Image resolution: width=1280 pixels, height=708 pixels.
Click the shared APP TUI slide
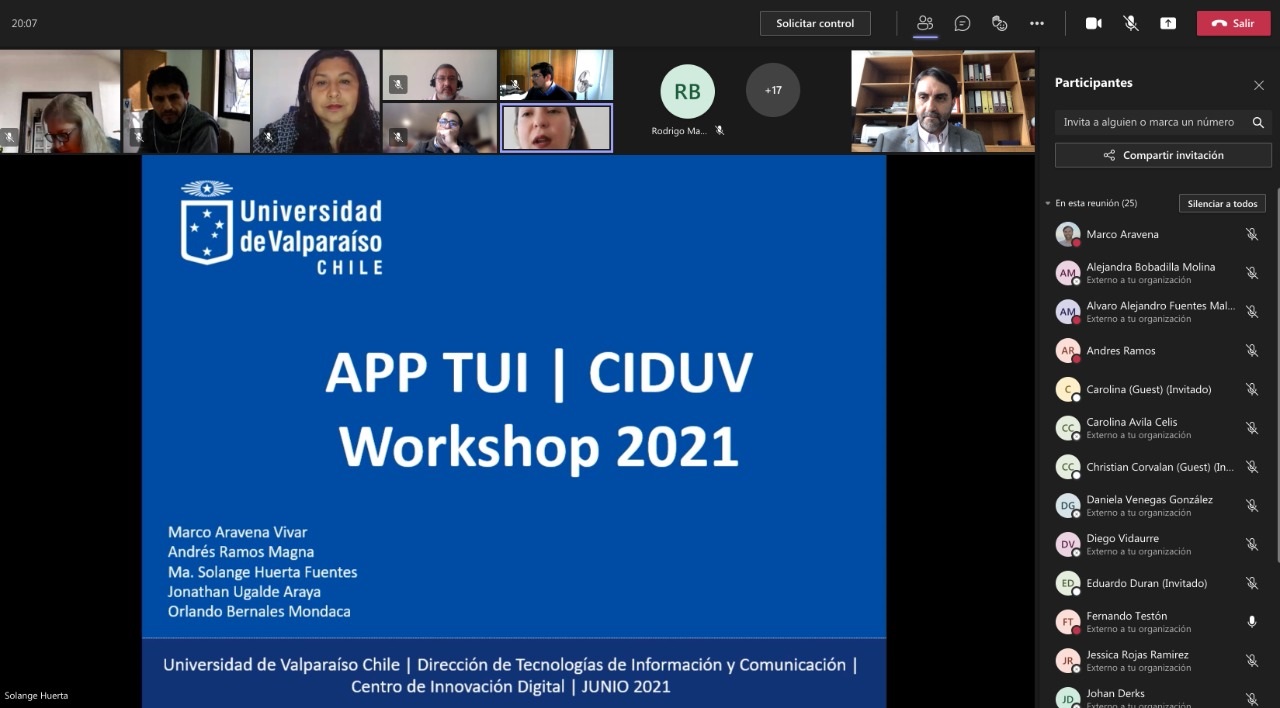point(514,431)
